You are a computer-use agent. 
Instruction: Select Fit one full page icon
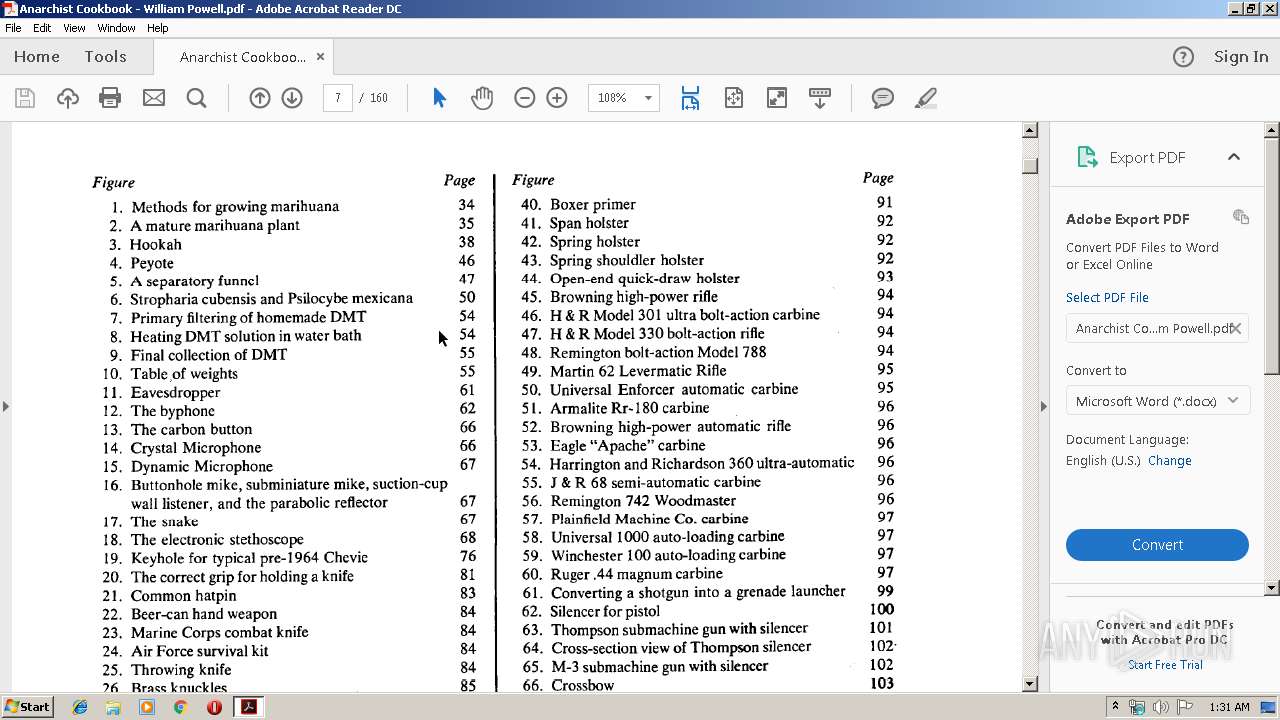click(734, 98)
